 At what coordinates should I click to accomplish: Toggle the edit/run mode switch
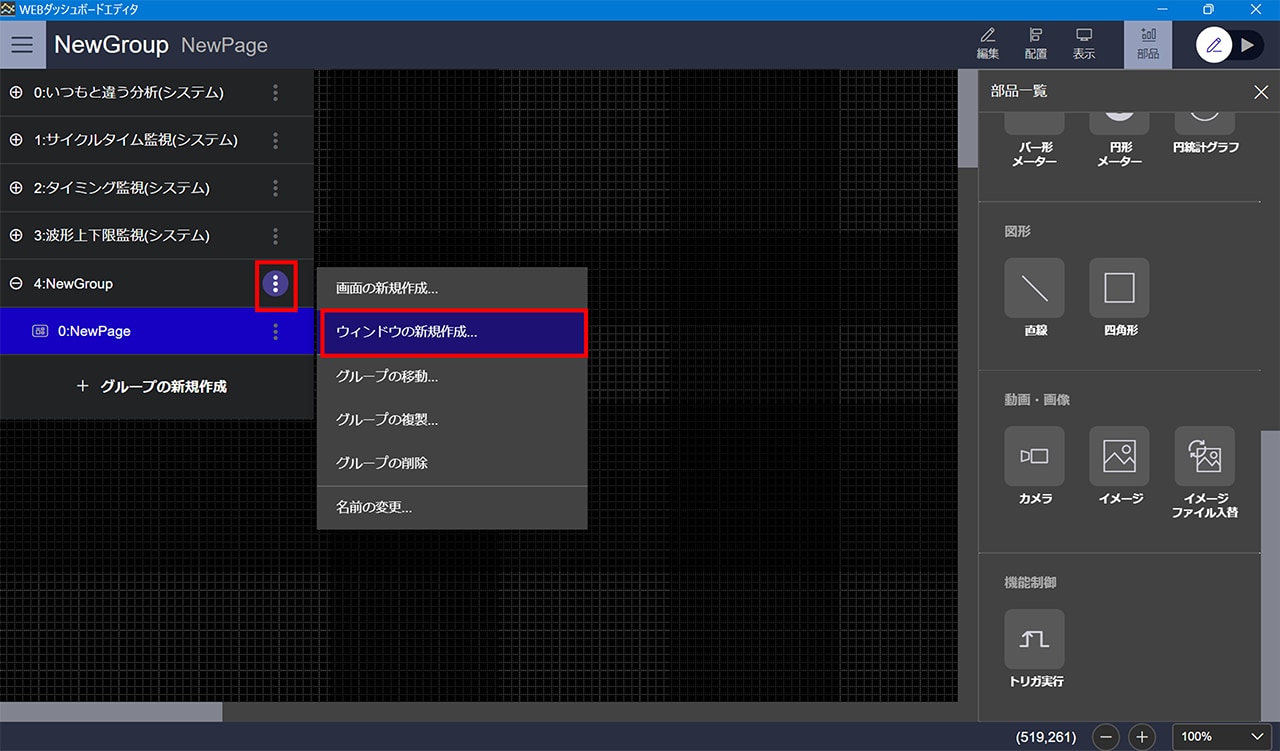1230,45
